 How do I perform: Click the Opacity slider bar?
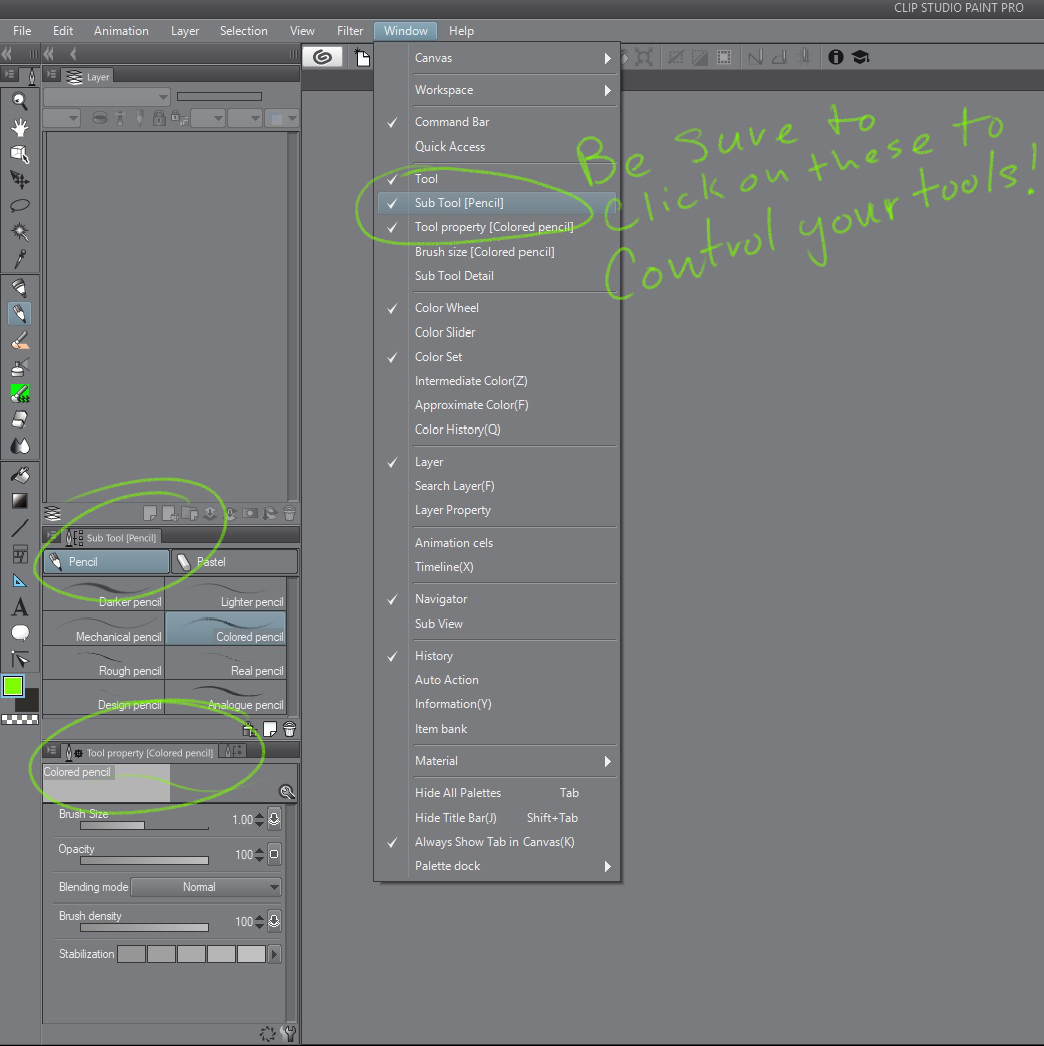pyautogui.click(x=144, y=861)
